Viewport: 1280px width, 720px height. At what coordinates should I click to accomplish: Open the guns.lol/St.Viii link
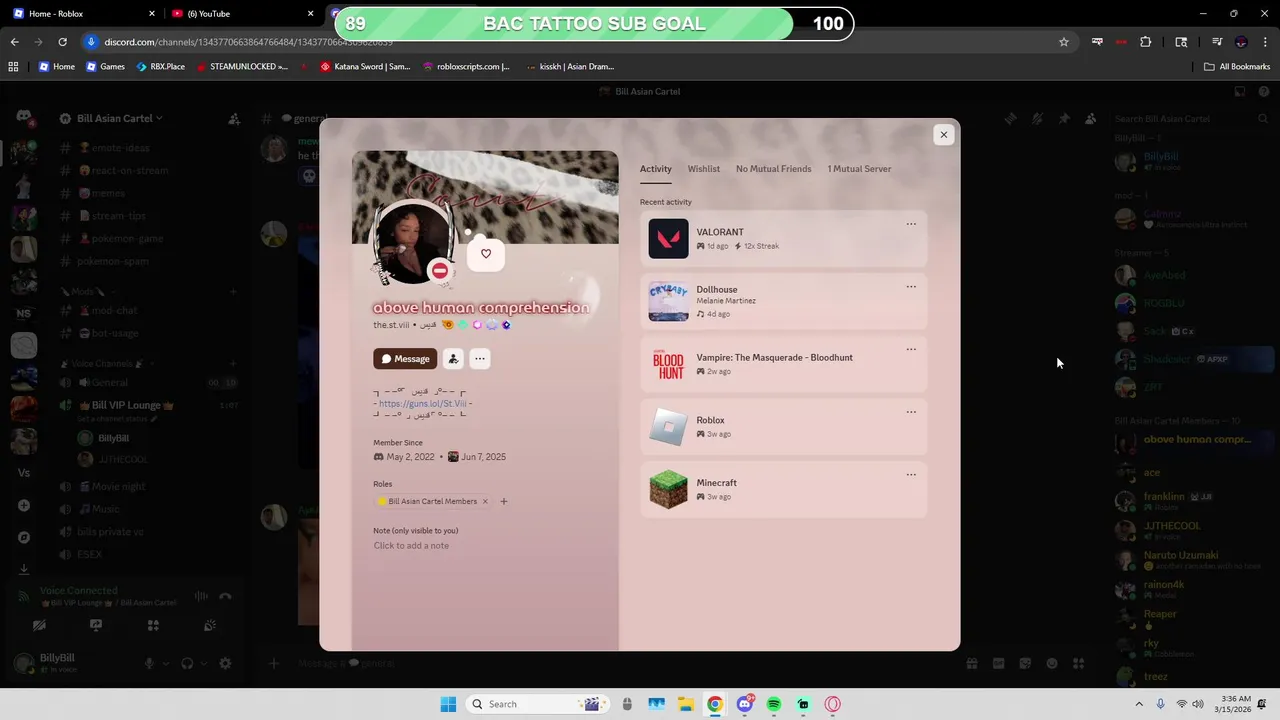coord(423,404)
